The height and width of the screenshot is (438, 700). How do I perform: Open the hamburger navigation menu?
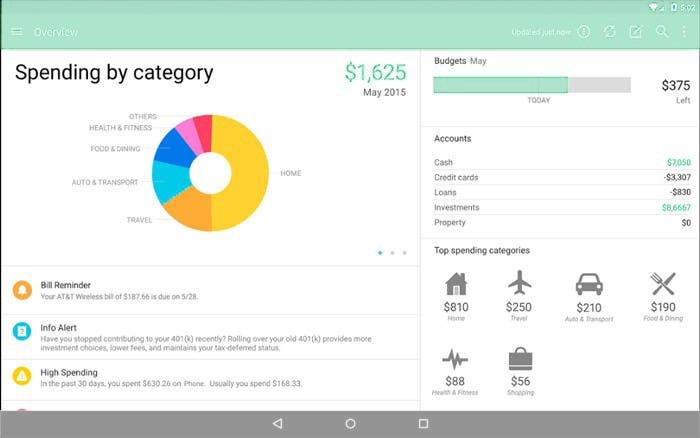(16, 32)
